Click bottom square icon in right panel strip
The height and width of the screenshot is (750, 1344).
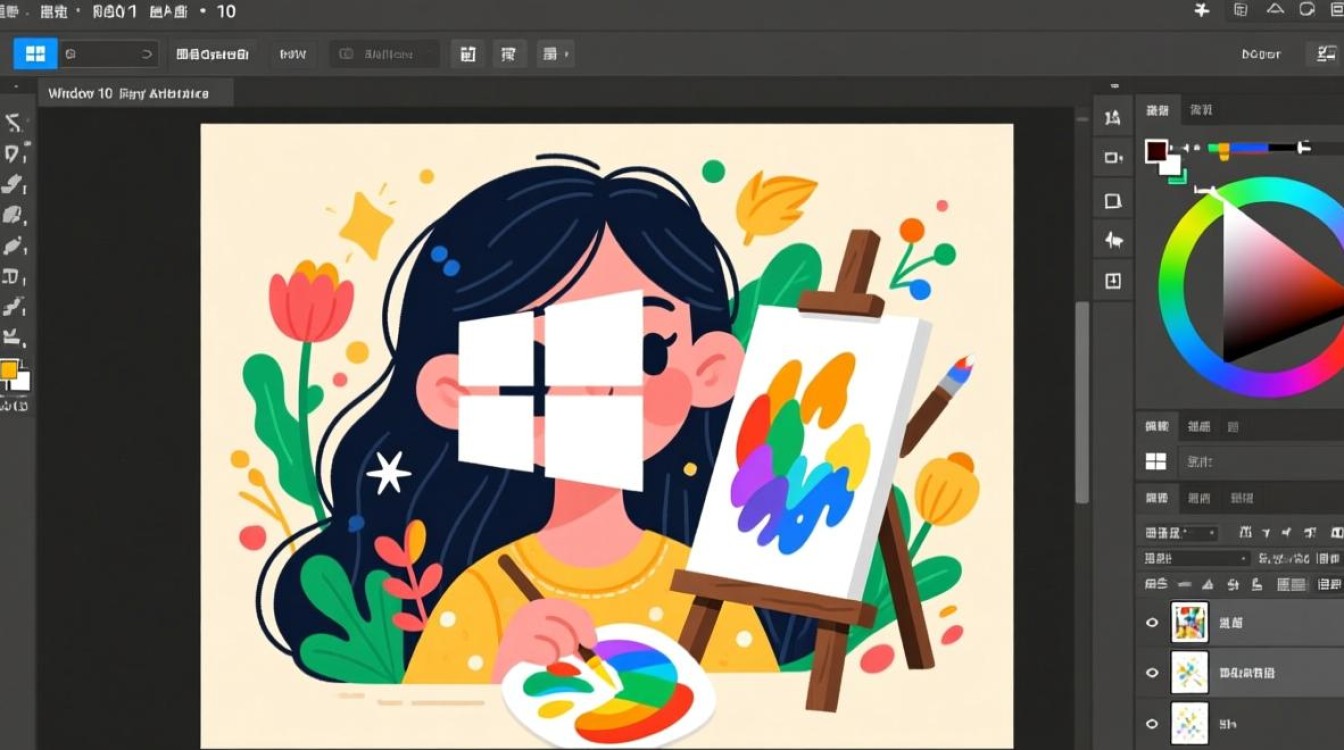(1113, 281)
